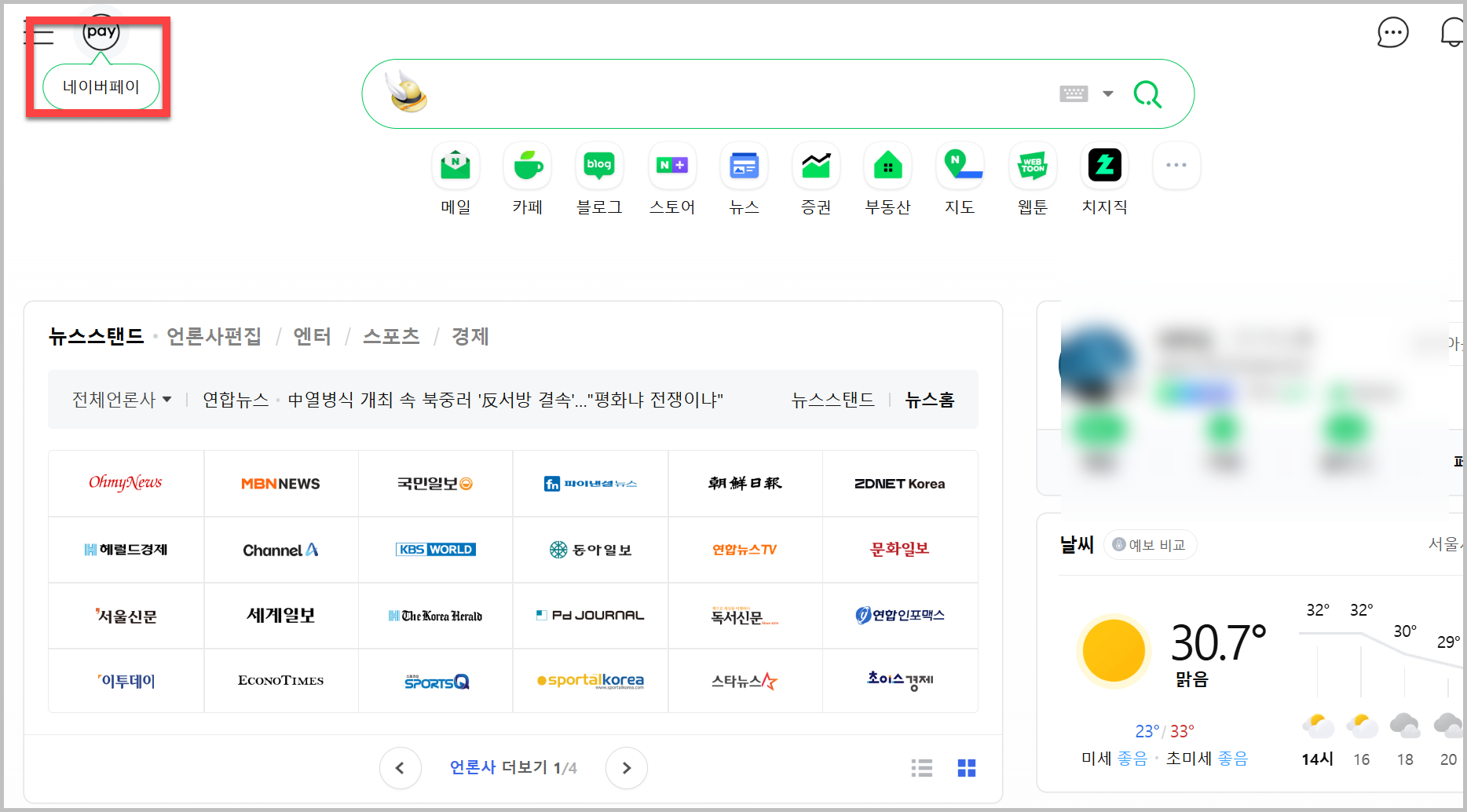This screenshot has height=812, width=1467.
Task: Open the 뉴스홈 link
Action: click(x=930, y=400)
